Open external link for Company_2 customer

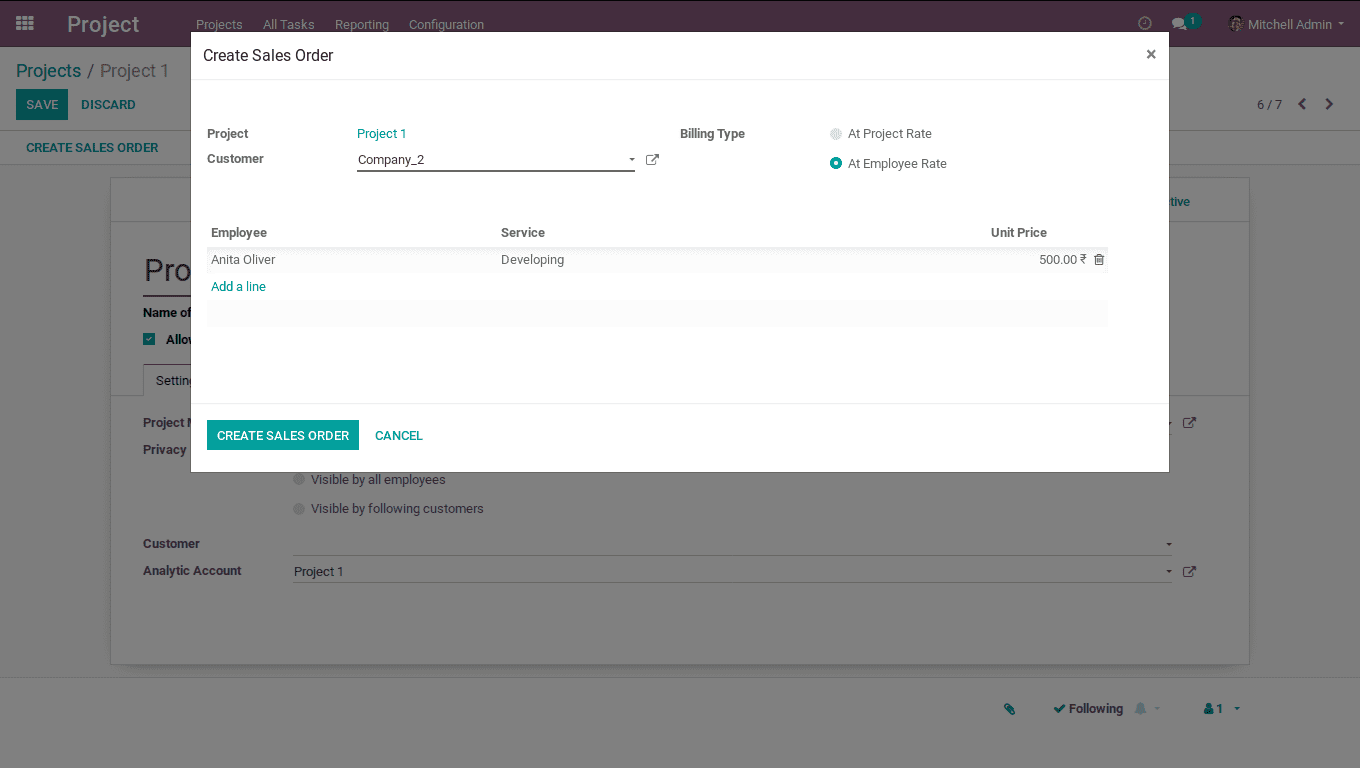[x=652, y=159]
